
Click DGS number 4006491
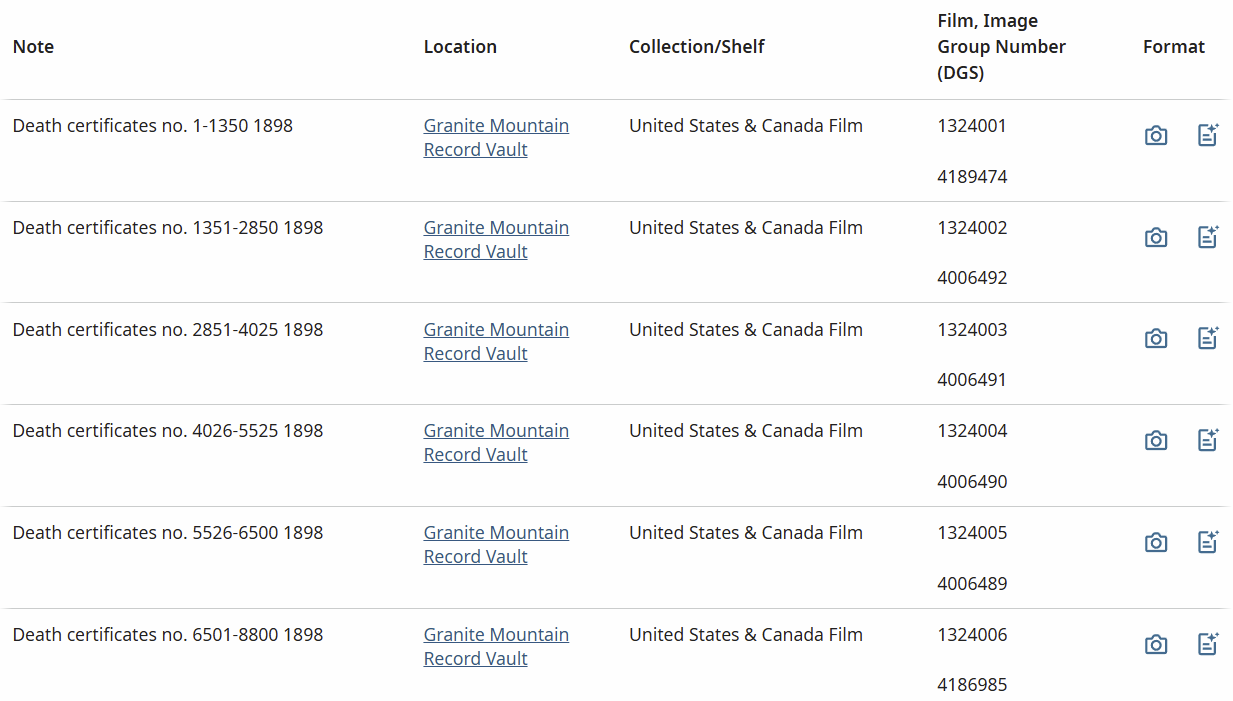coord(972,380)
